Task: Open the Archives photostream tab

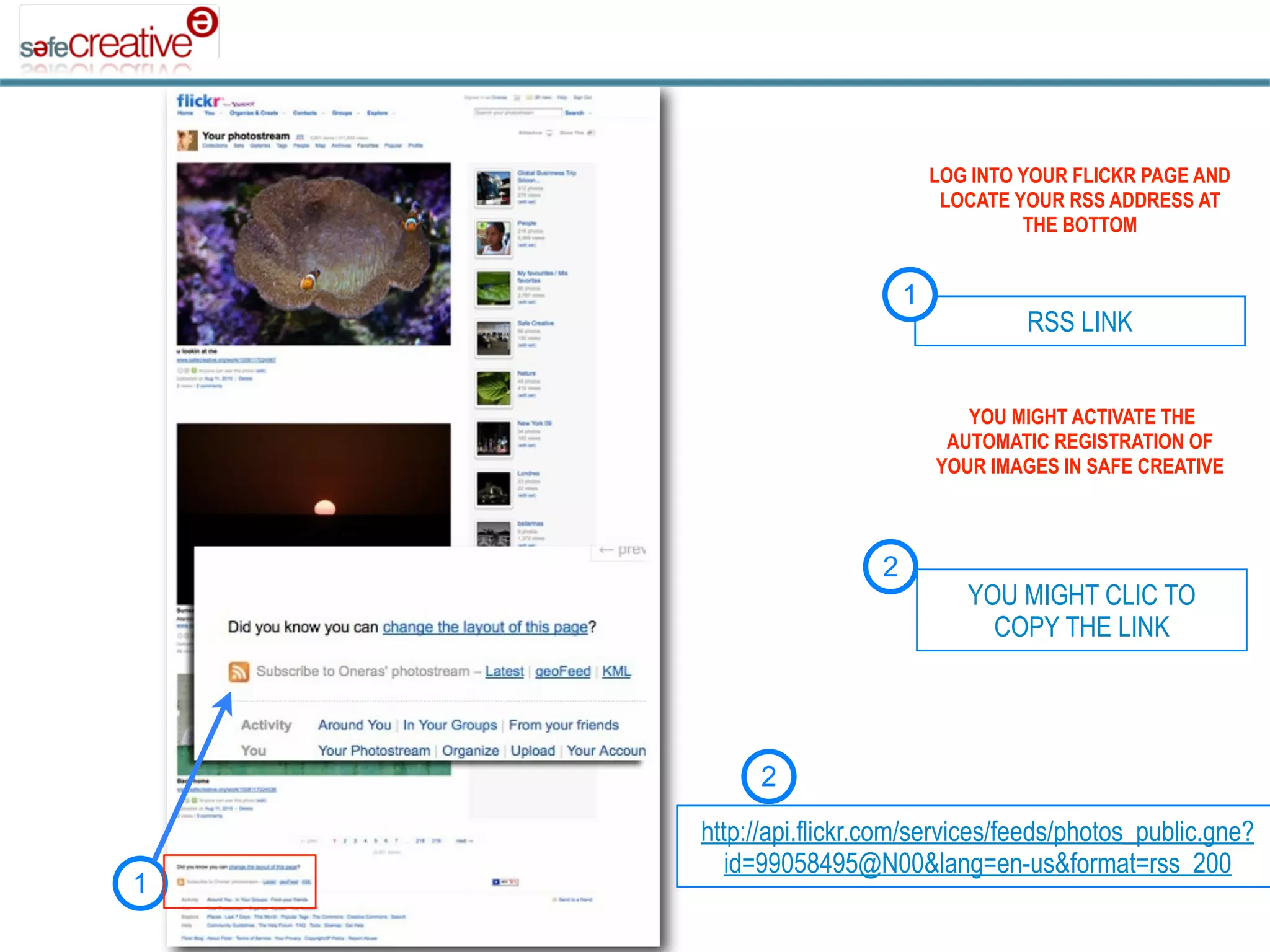Action: click(x=341, y=146)
